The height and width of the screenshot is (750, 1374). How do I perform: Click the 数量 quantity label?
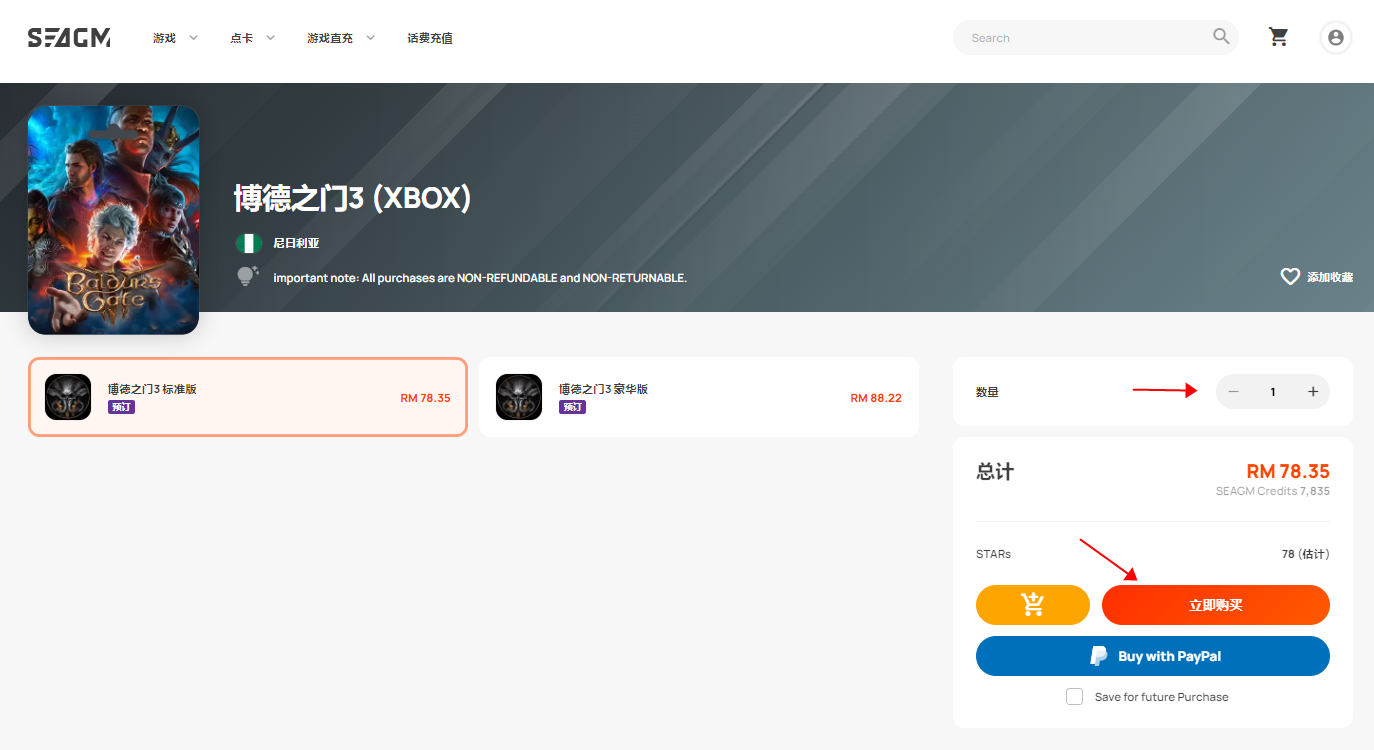(x=987, y=392)
